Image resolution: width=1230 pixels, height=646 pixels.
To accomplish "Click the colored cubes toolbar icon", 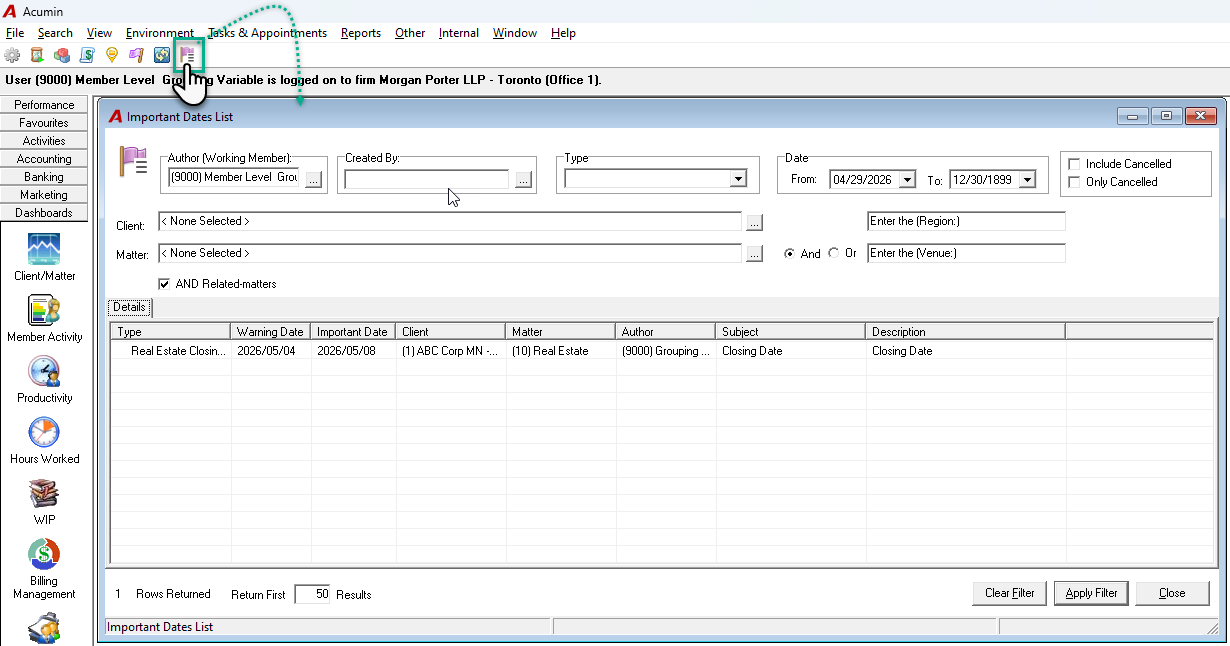I will coord(62,55).
